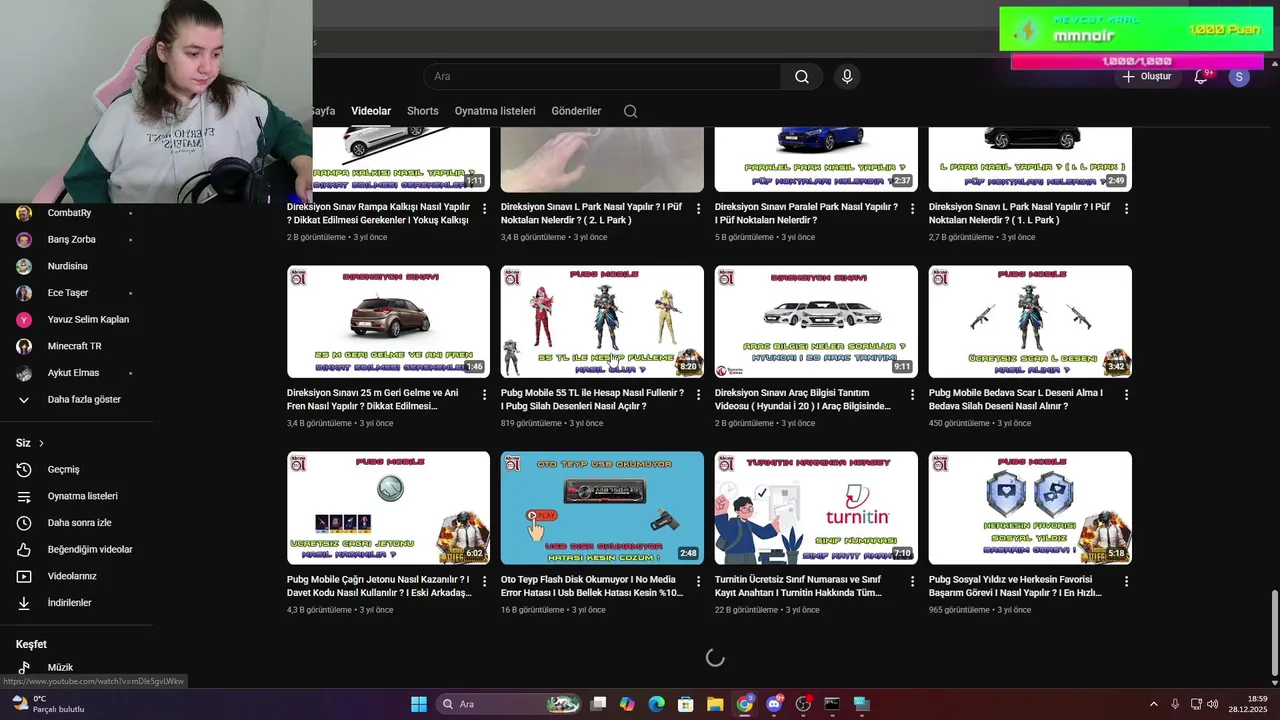
Task: Activate voice search microphone icon
Action: point(847,77)
